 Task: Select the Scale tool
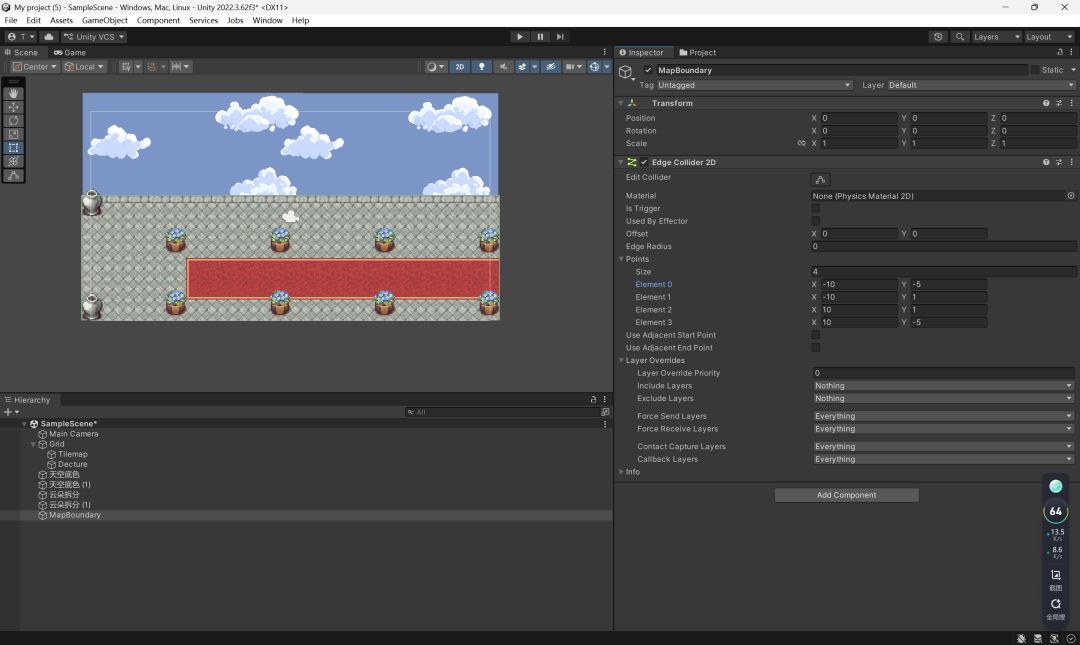(x=13, y=134)
